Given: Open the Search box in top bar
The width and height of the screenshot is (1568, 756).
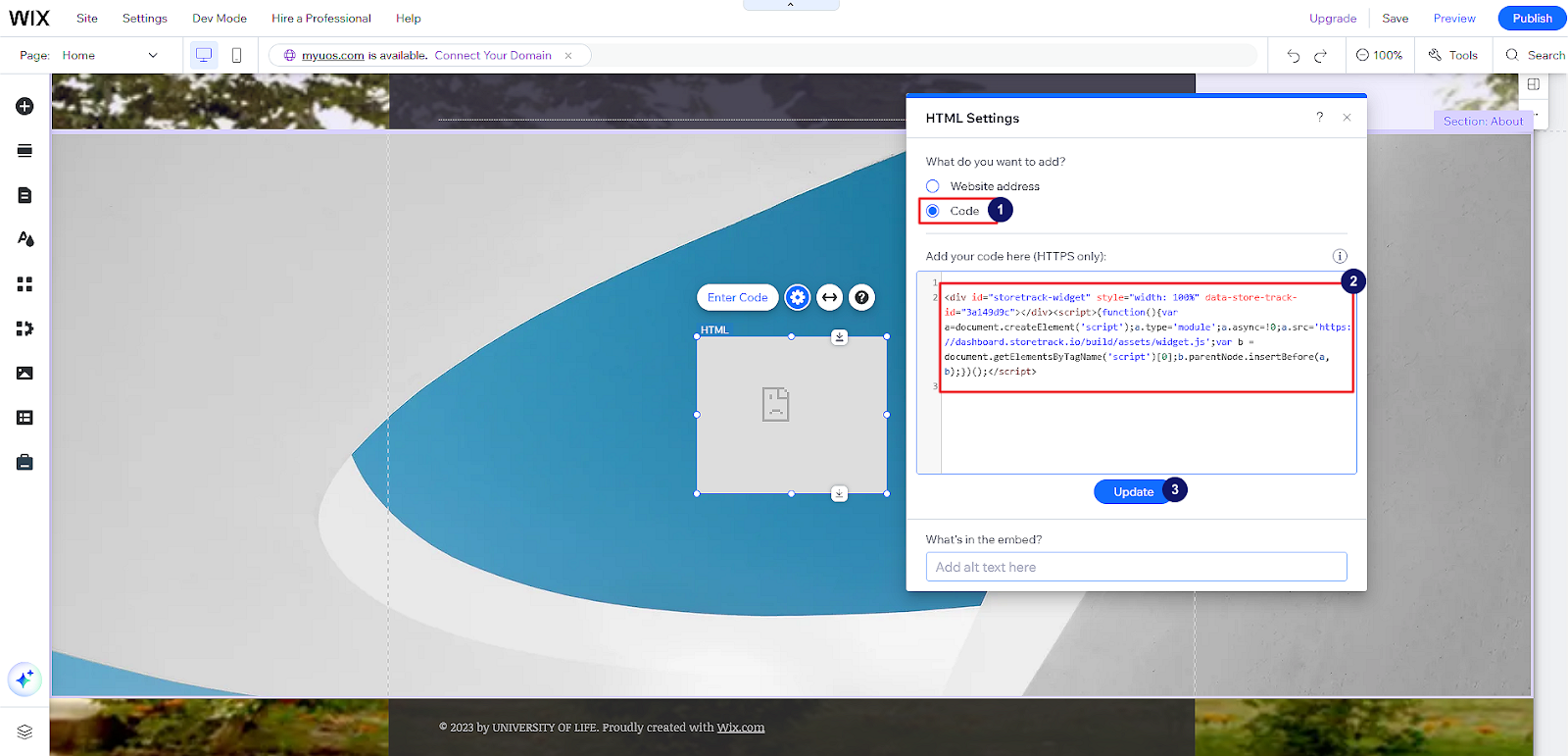Looking at the screenshot, I should coord(1536,56).
